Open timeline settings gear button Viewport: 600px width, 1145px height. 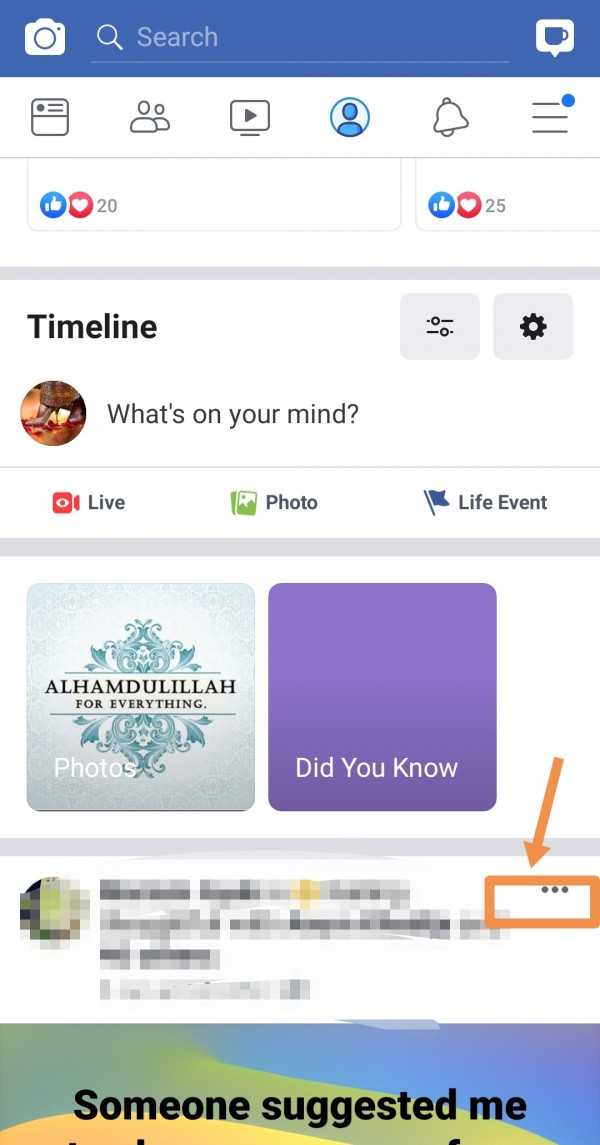[x=533, y=326]
